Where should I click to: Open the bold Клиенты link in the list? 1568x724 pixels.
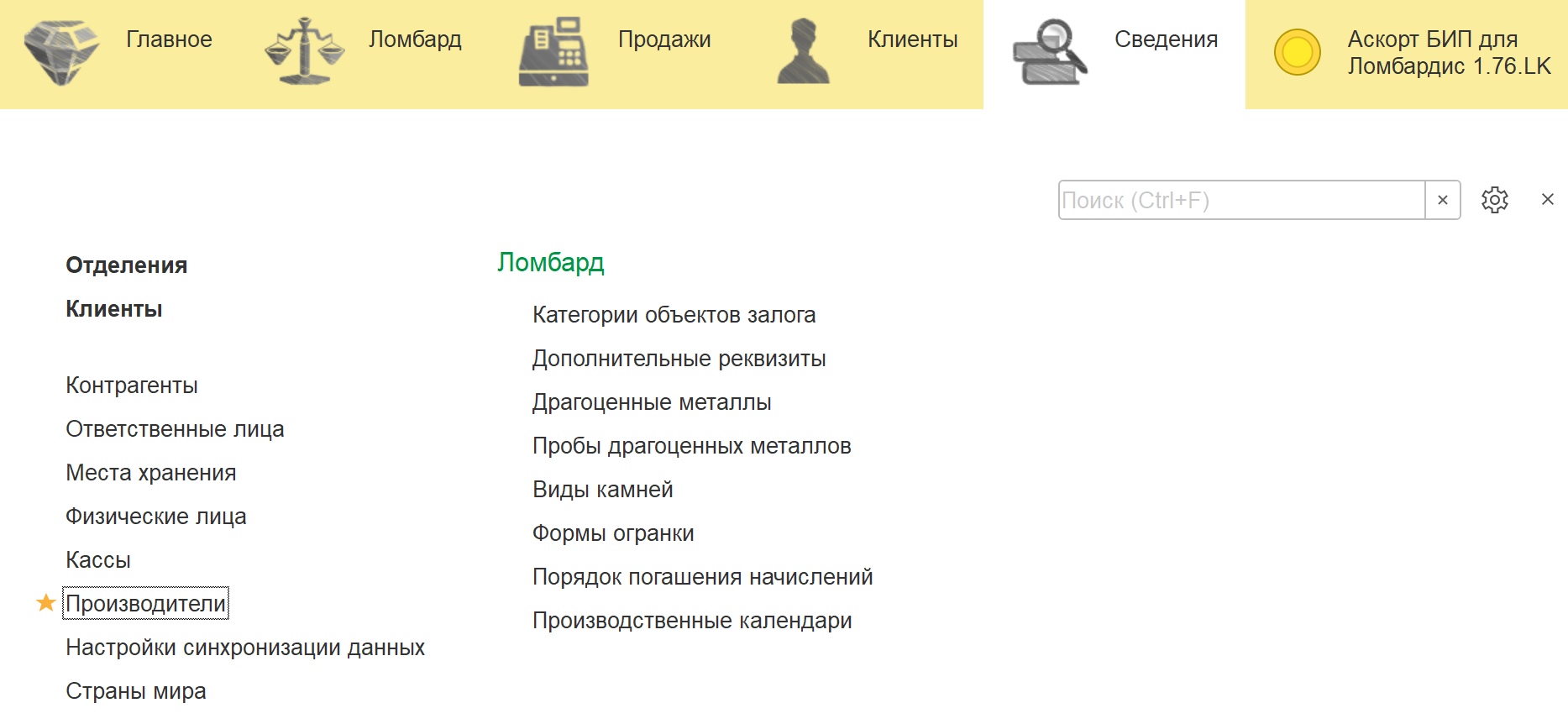[114, 309]
